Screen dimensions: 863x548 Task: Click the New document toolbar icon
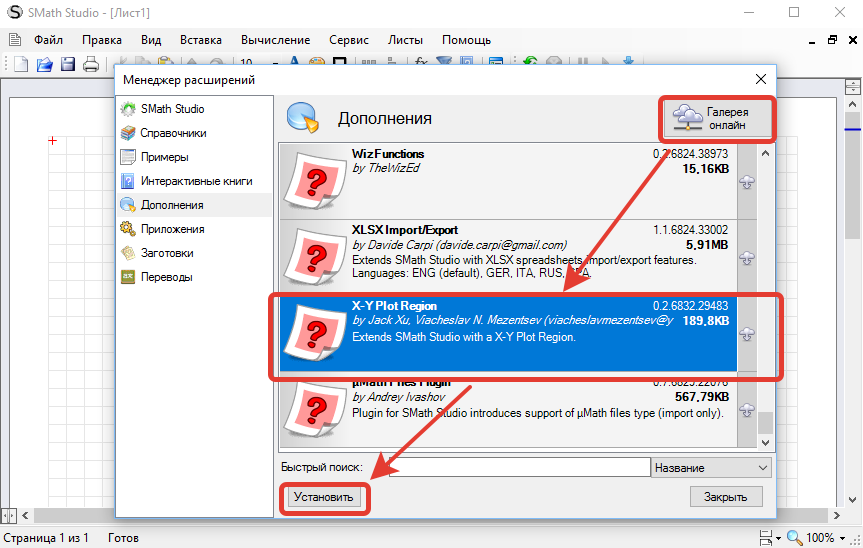21,65
